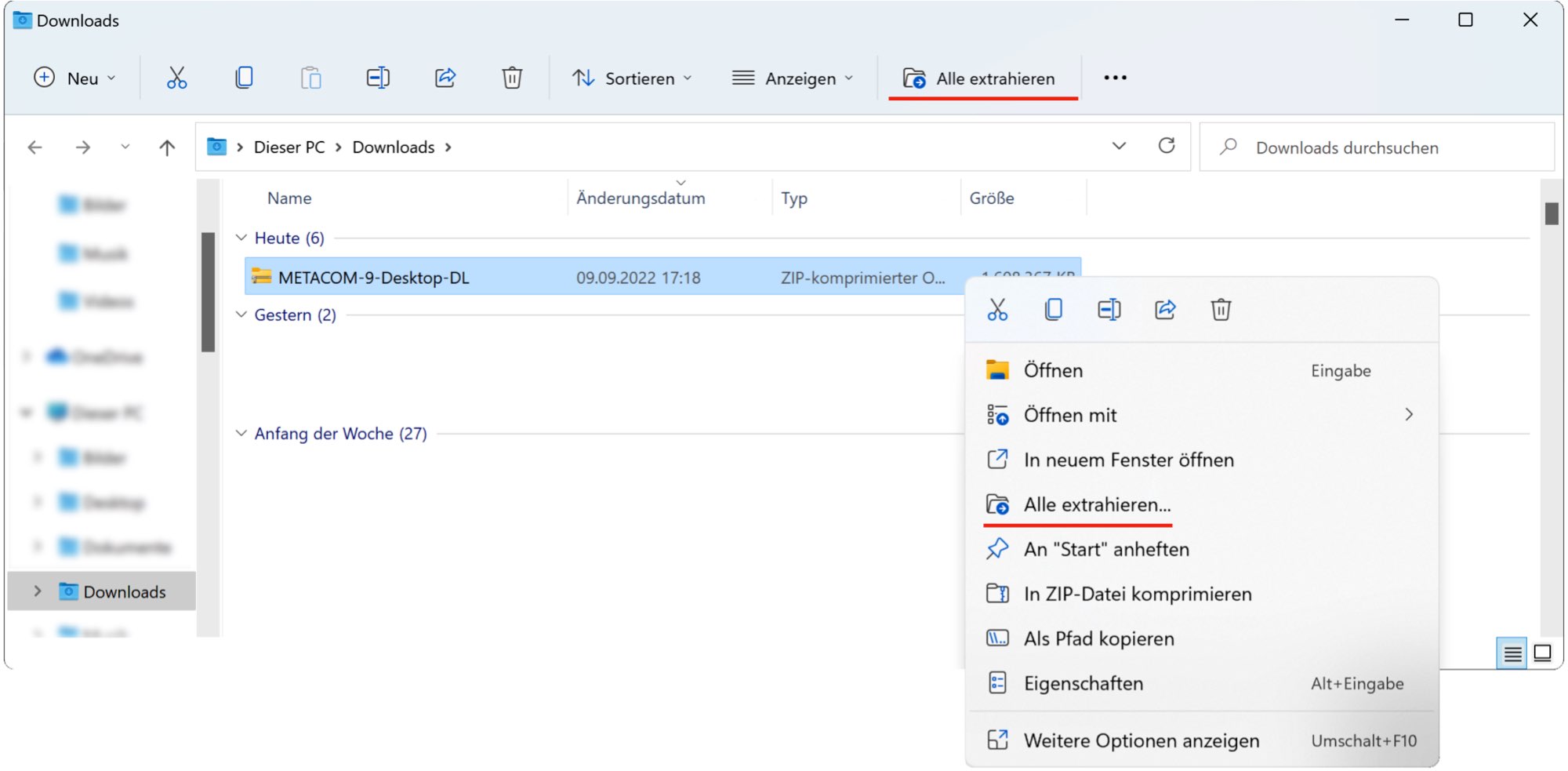Open the Neu dropdown
The image size is (1568, 771).
pyautogui.click(x=75, y=78)
